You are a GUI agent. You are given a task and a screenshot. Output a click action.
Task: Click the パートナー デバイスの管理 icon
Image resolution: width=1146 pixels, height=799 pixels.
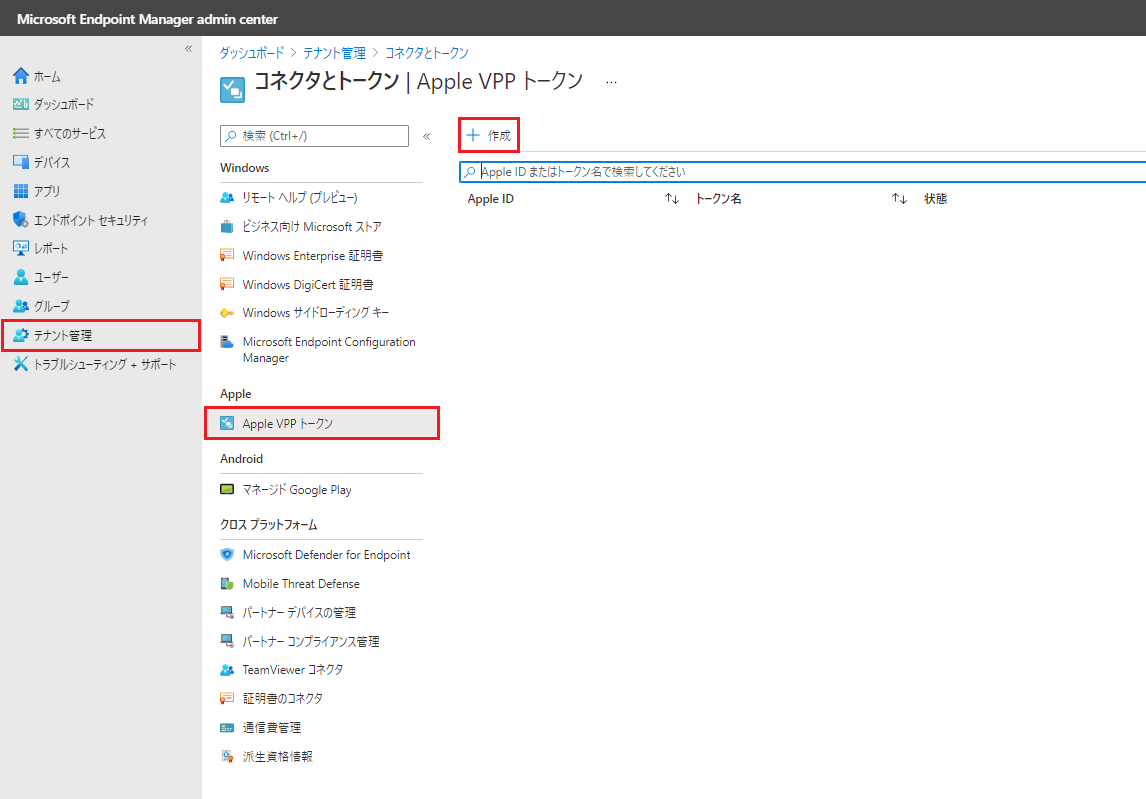point(227,612)
